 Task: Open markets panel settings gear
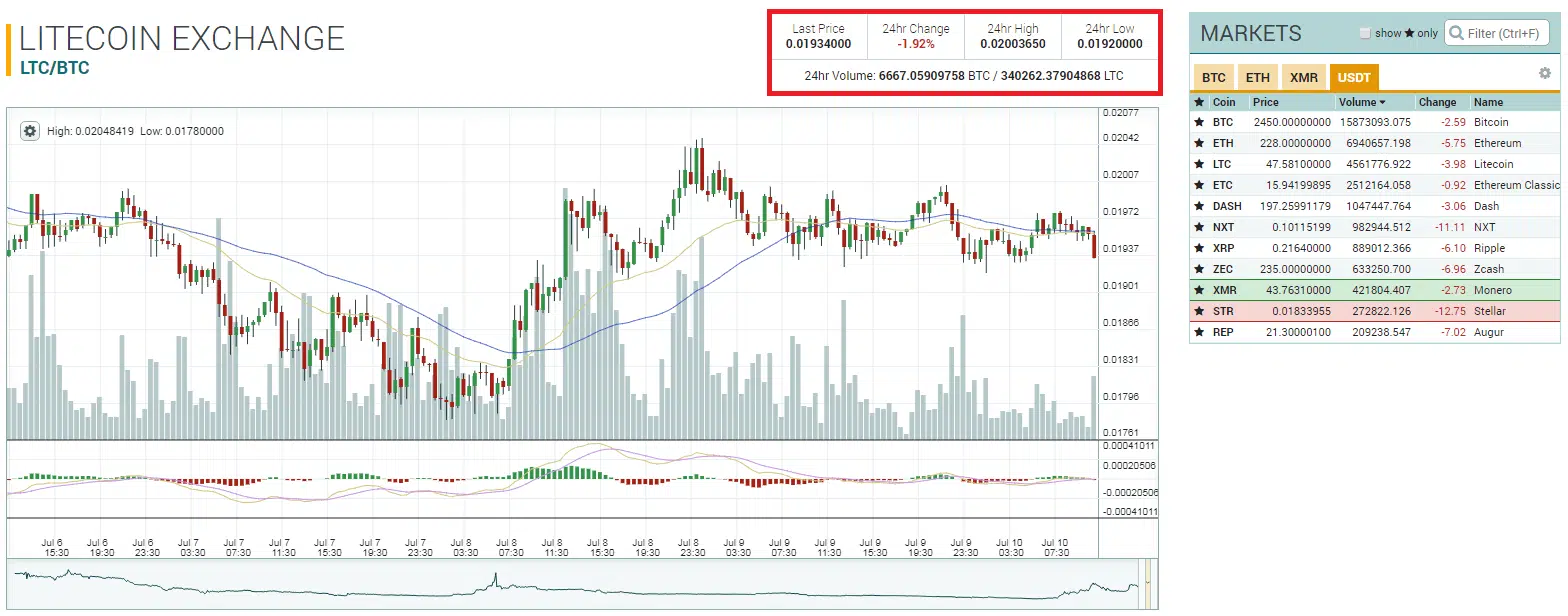pos(1545,73)
